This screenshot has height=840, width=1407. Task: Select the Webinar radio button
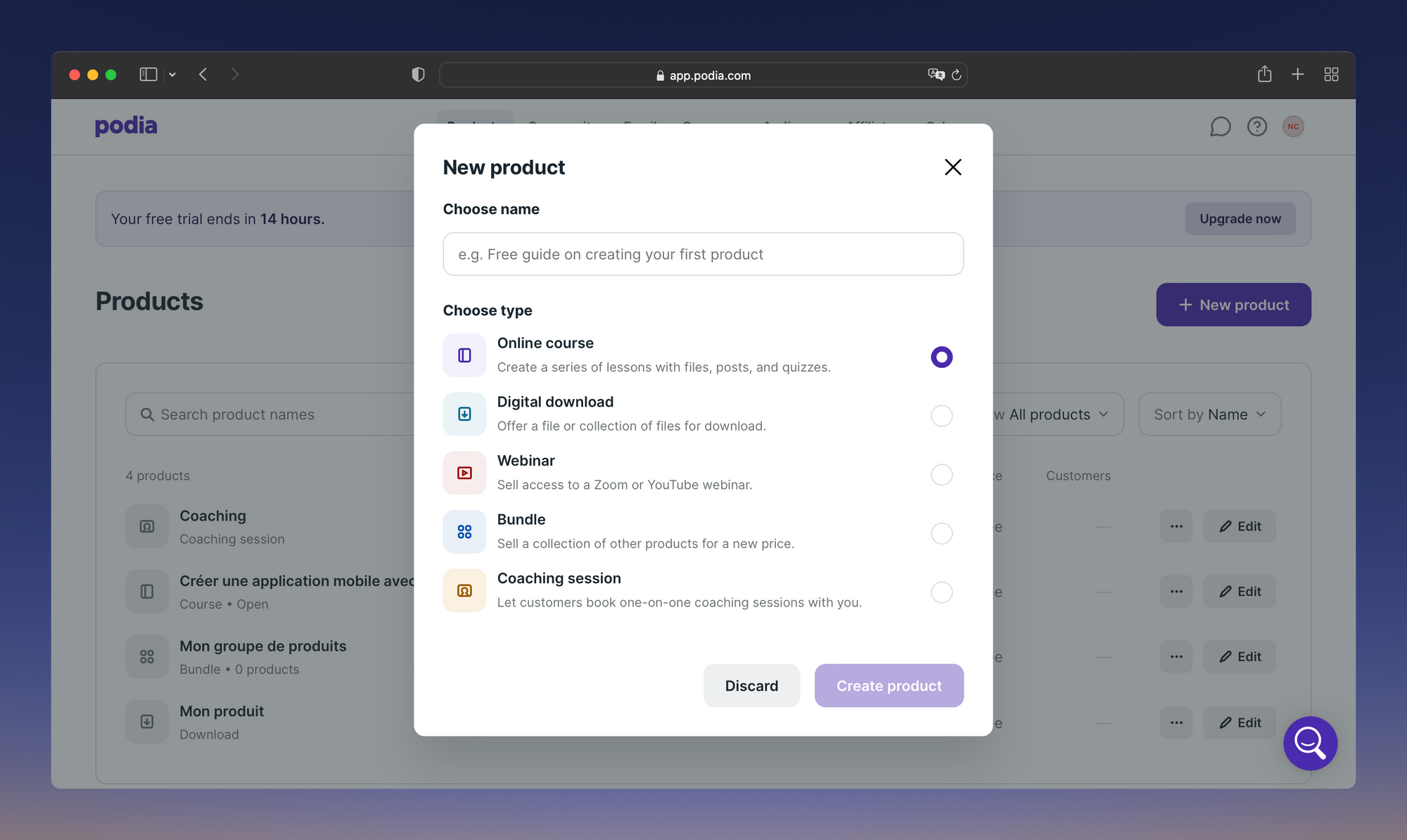coord(941,475)
